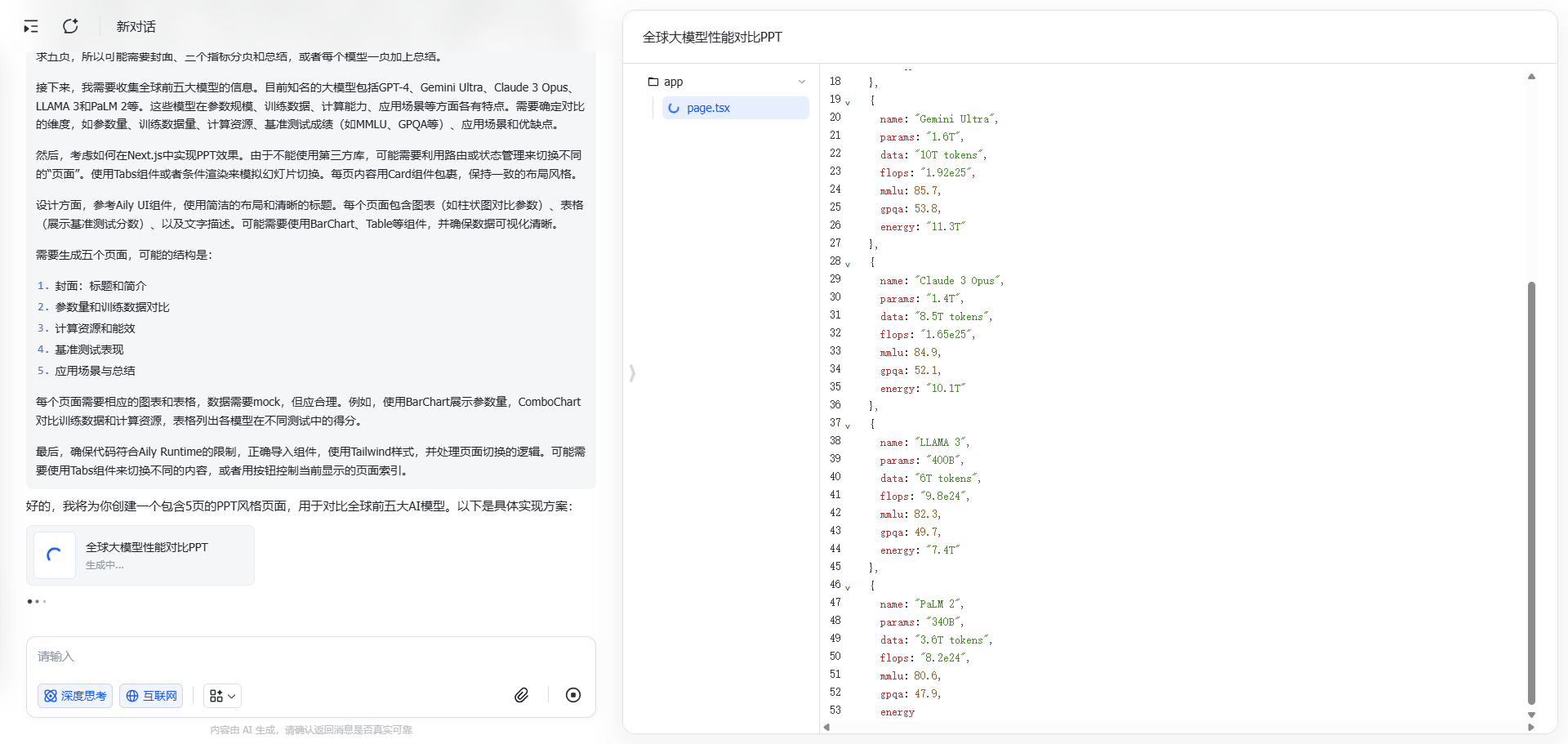Click the paperclip attachment icon
This screenshot has height=744, width=1568.
521,695
